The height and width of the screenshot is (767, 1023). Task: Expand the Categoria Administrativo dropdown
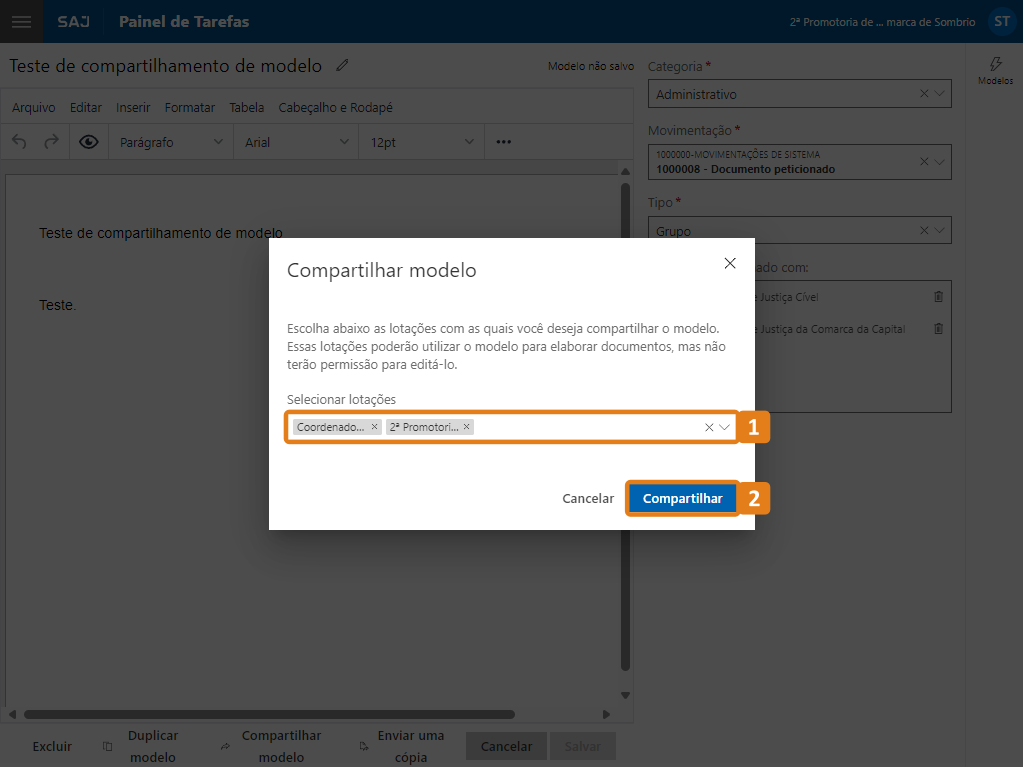click(x=940, y=94)
